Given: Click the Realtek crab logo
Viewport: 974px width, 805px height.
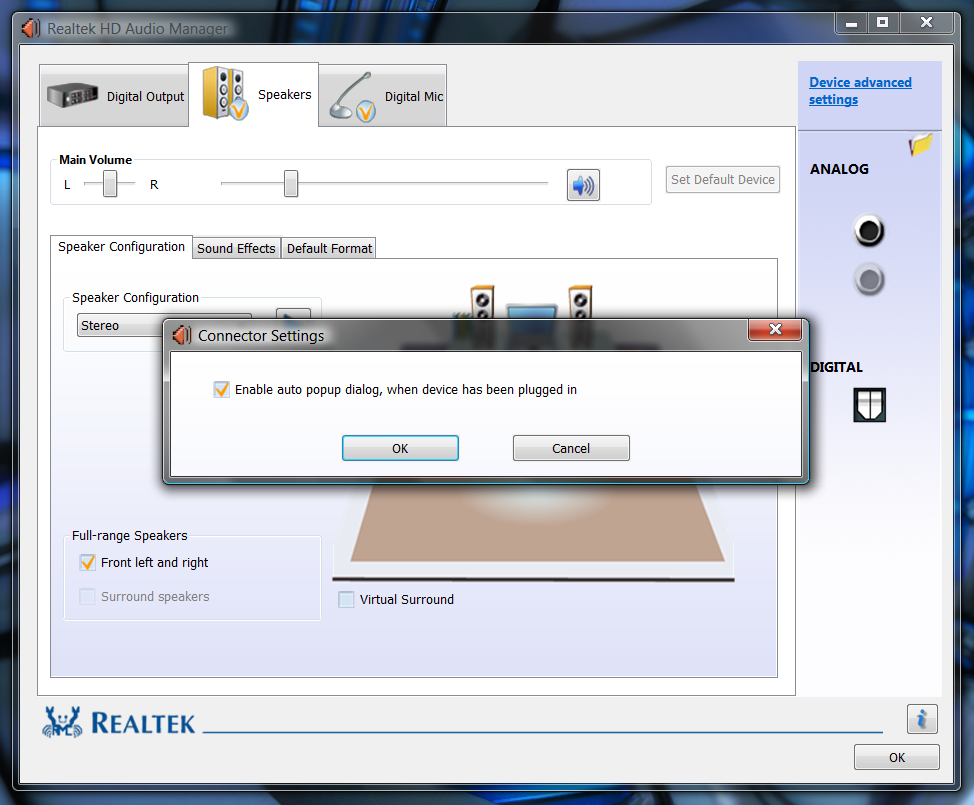Looking at the screenshot, I should [x=62, y=722].
